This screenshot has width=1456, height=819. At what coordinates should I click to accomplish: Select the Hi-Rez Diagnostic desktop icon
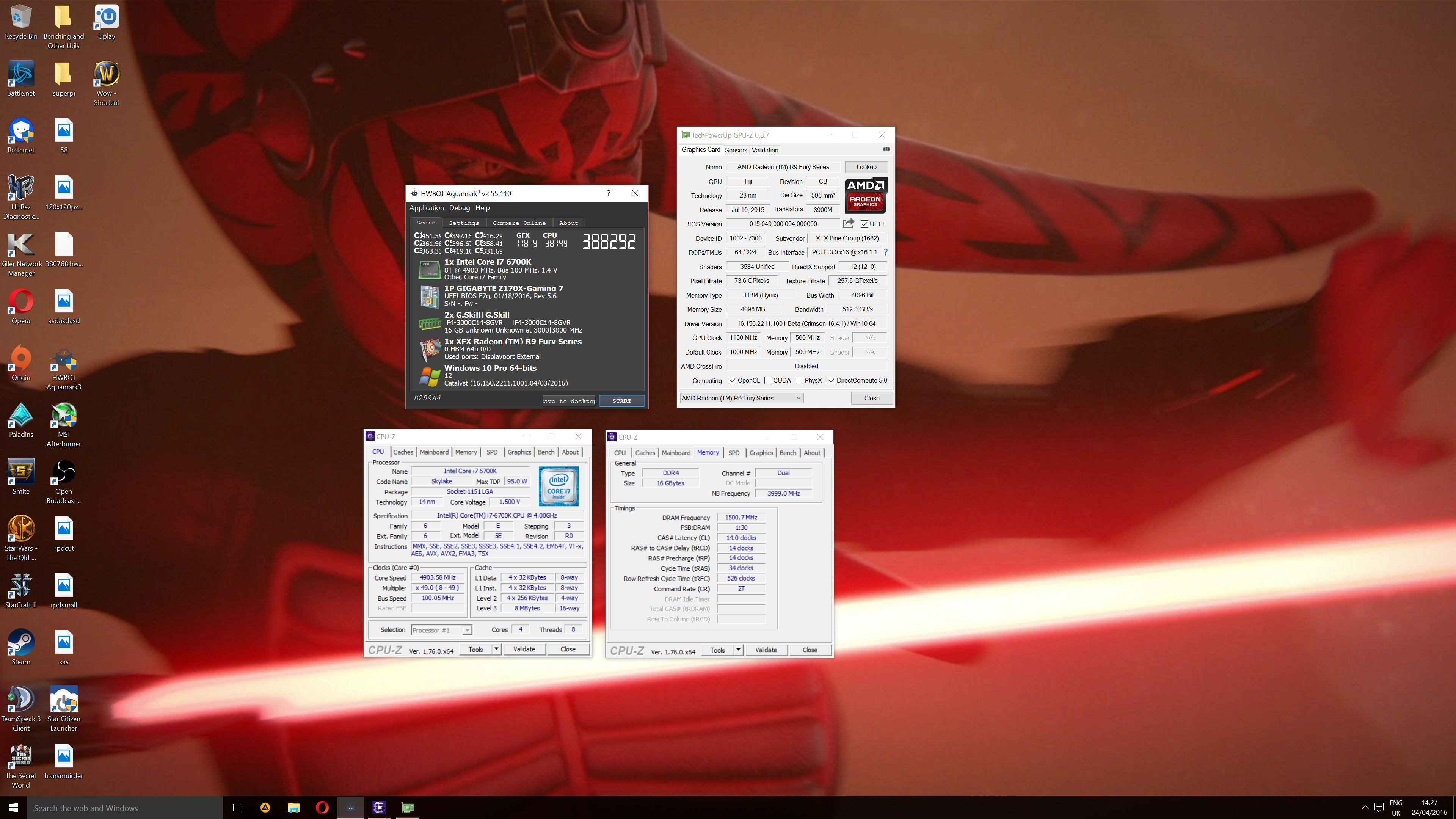click(21, 197)
